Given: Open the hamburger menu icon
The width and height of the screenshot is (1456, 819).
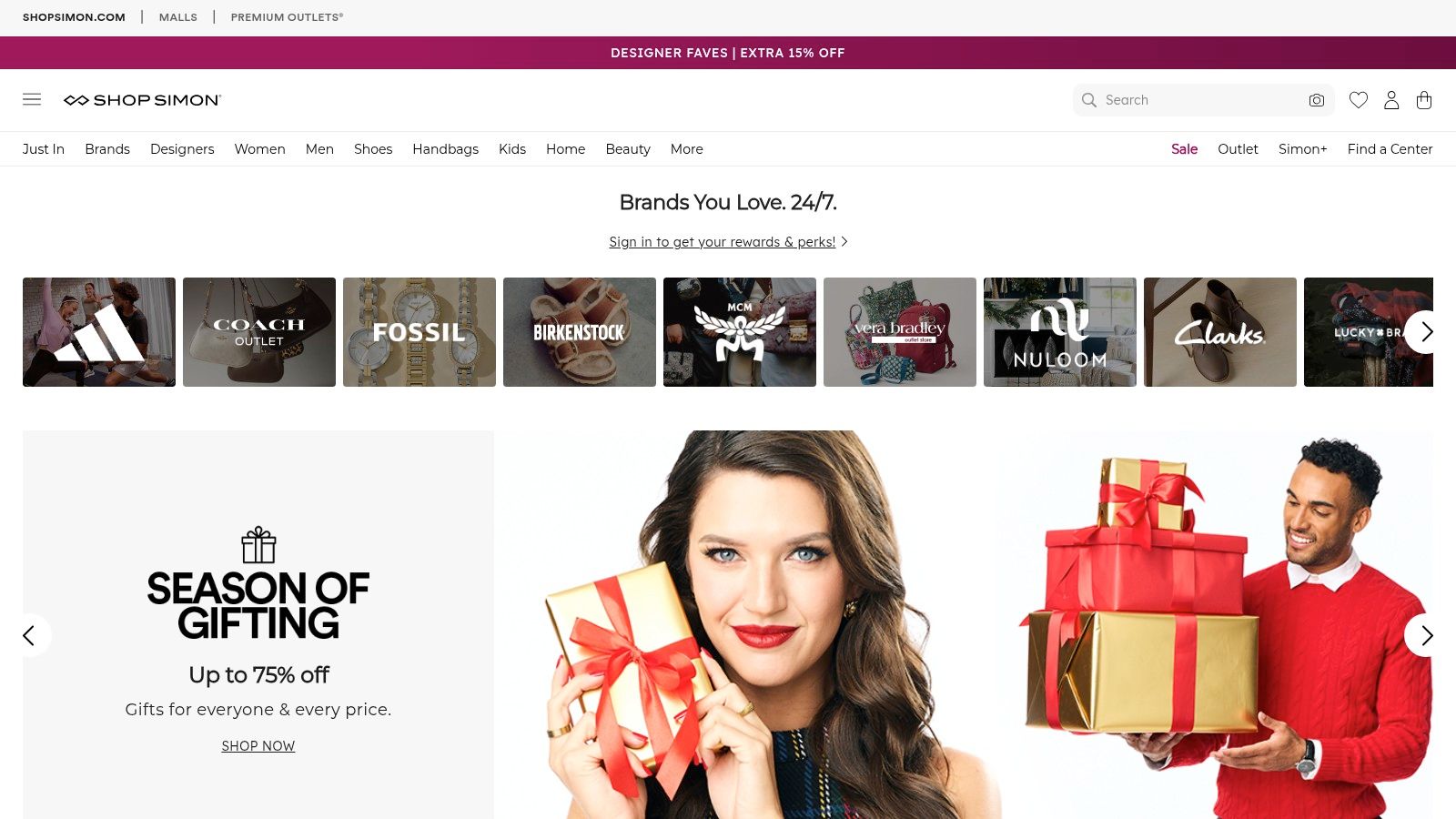Looking at the screenshot, I should [32, 100].
